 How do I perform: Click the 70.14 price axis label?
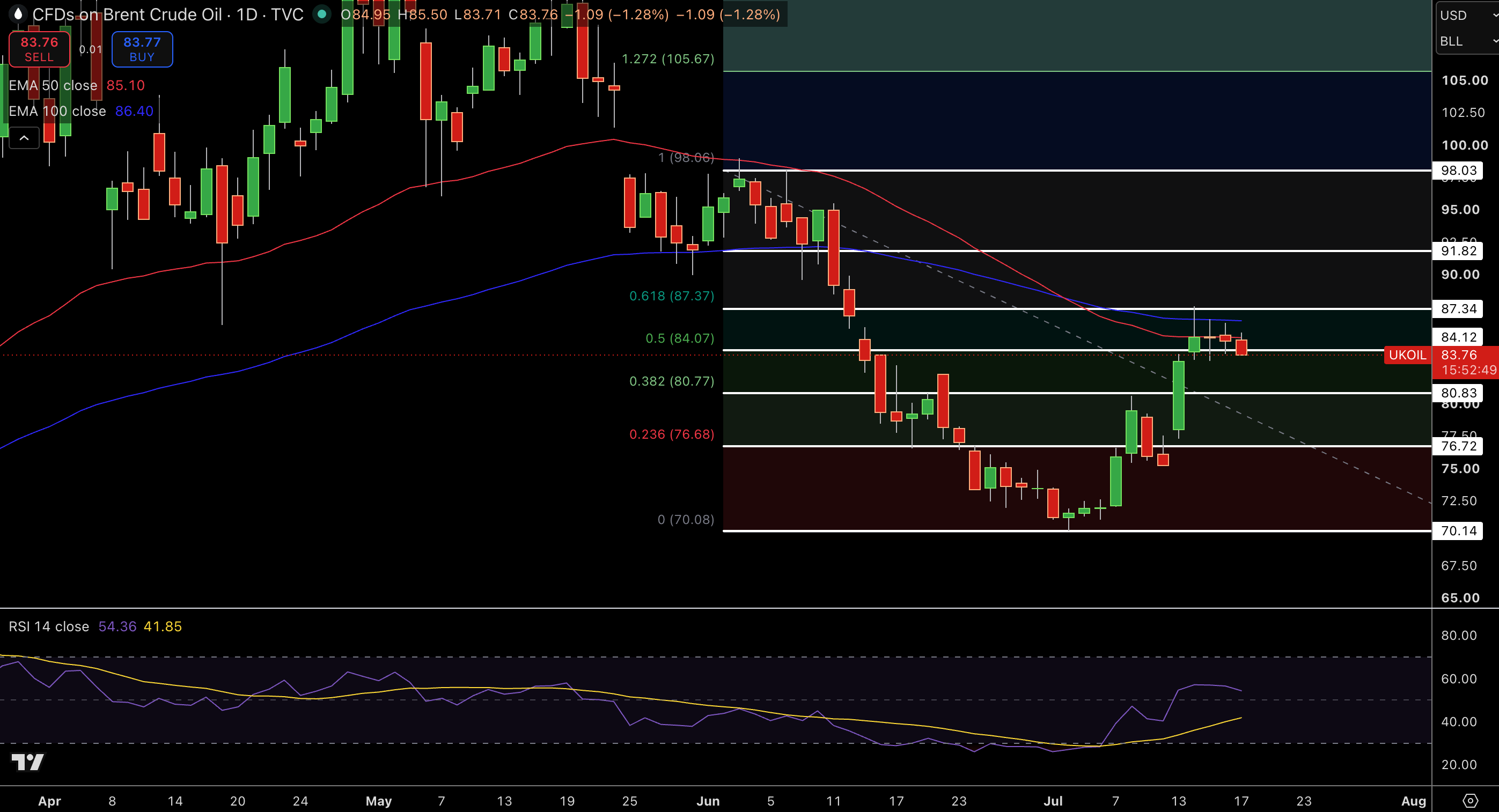(1458, 530)
